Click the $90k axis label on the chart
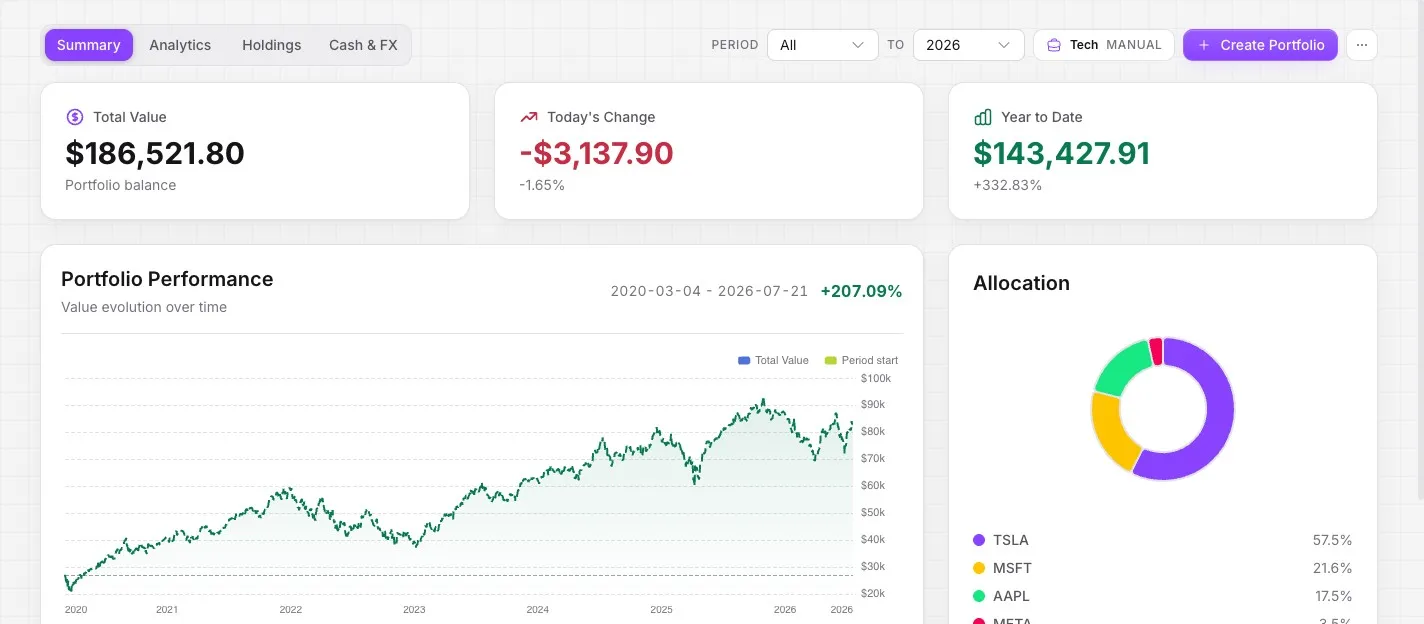This screenshot has width=1424, height=624. pyautogui.click(x=873, y=404)
